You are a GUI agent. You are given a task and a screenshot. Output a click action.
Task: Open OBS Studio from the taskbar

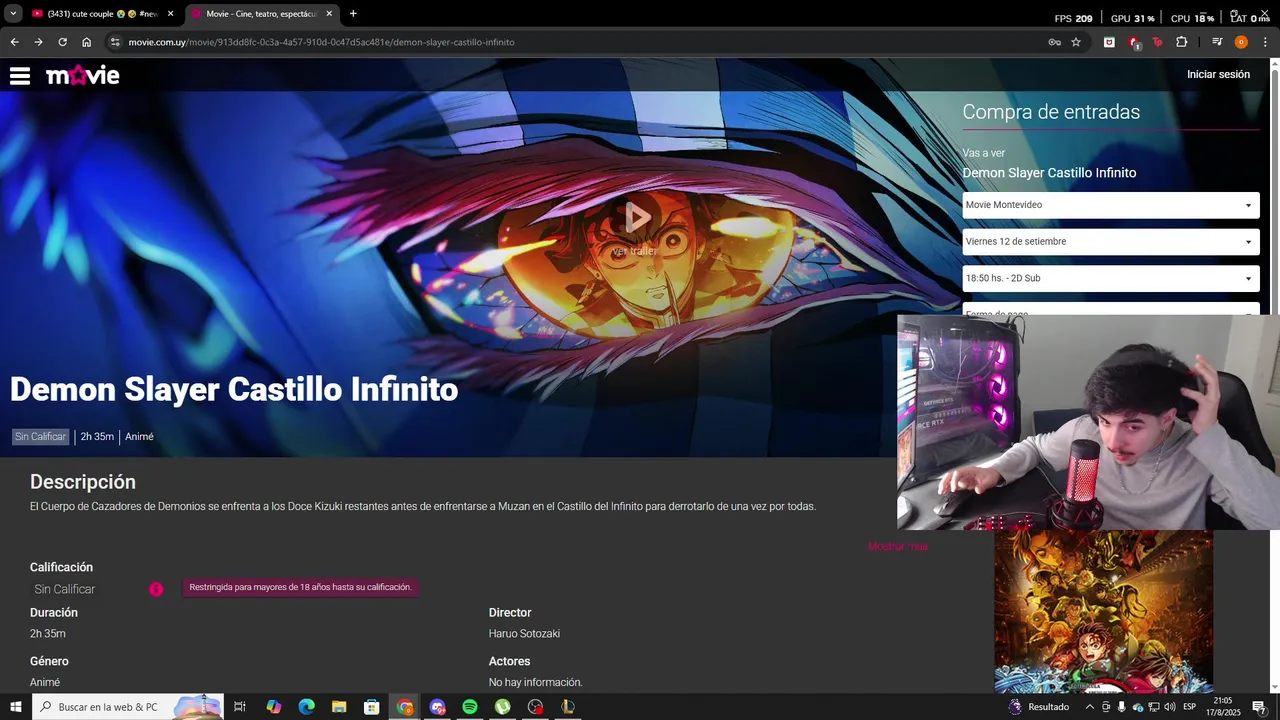point(535,707)
